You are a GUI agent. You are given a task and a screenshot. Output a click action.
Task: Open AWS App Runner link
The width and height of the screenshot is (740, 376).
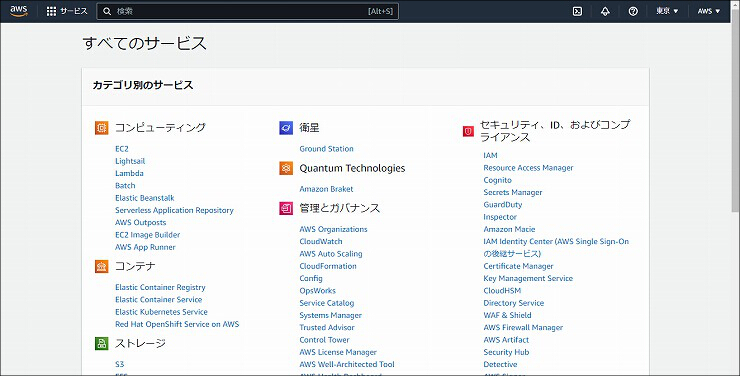[145, 247]
